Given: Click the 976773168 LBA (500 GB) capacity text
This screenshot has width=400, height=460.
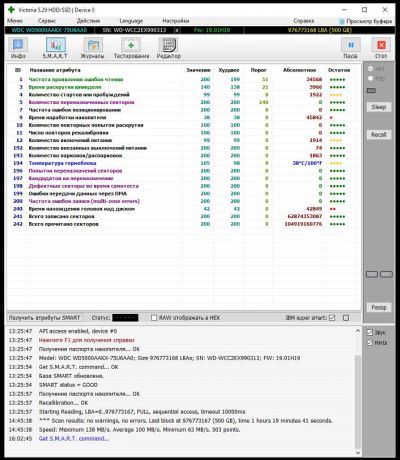Looking at the screenshot, I should [320, 30].
